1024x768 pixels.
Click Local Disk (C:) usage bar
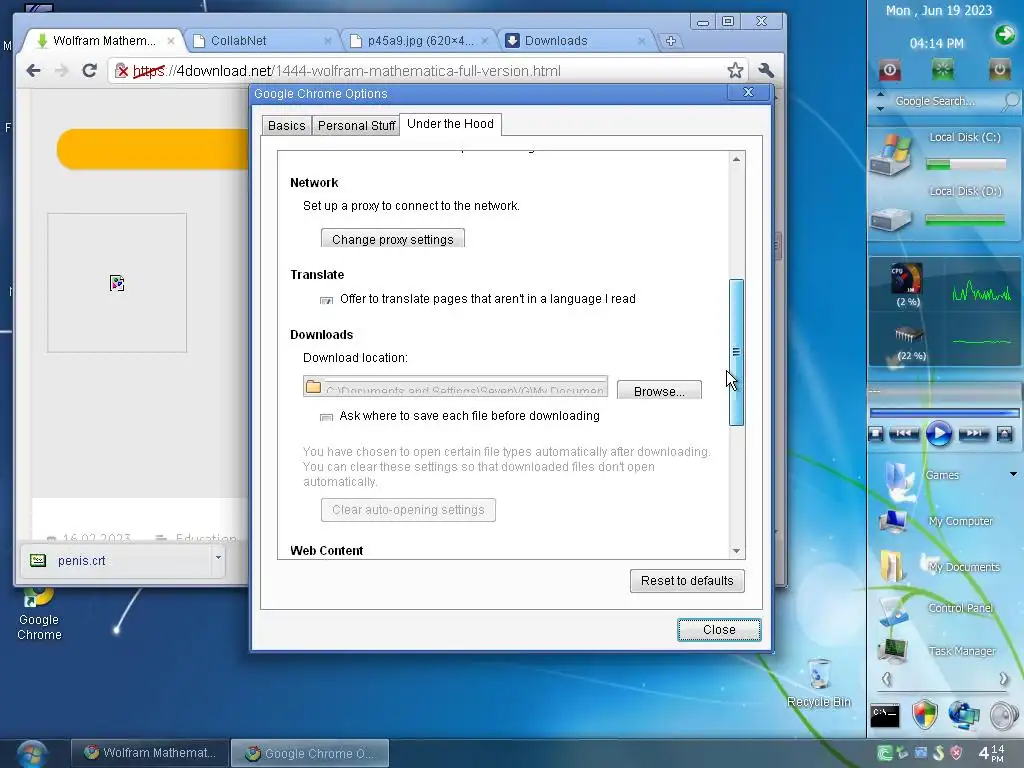pyautogui.click(x=966, y=165)
